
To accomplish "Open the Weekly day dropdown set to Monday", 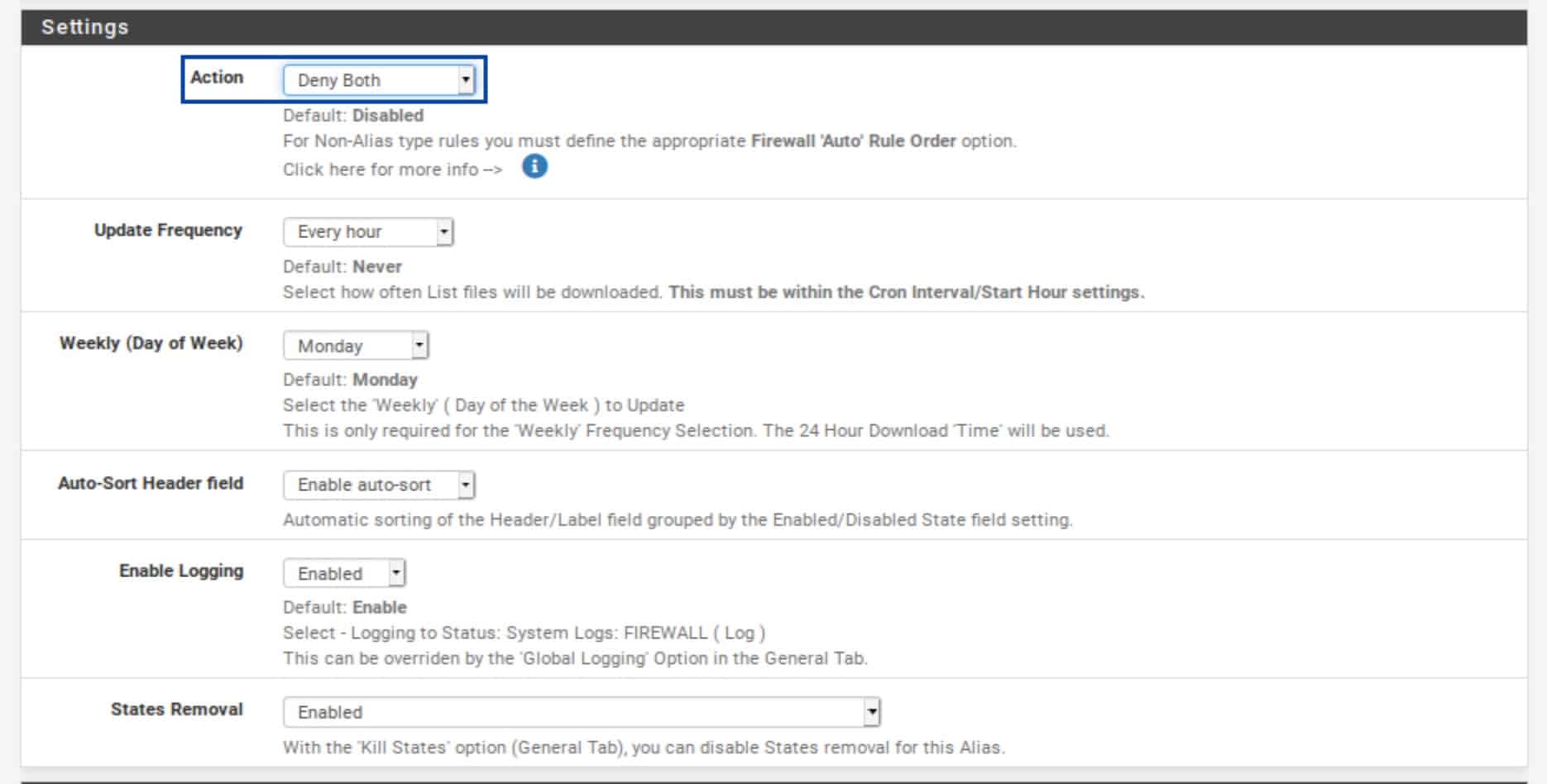I will click(356, 346).
